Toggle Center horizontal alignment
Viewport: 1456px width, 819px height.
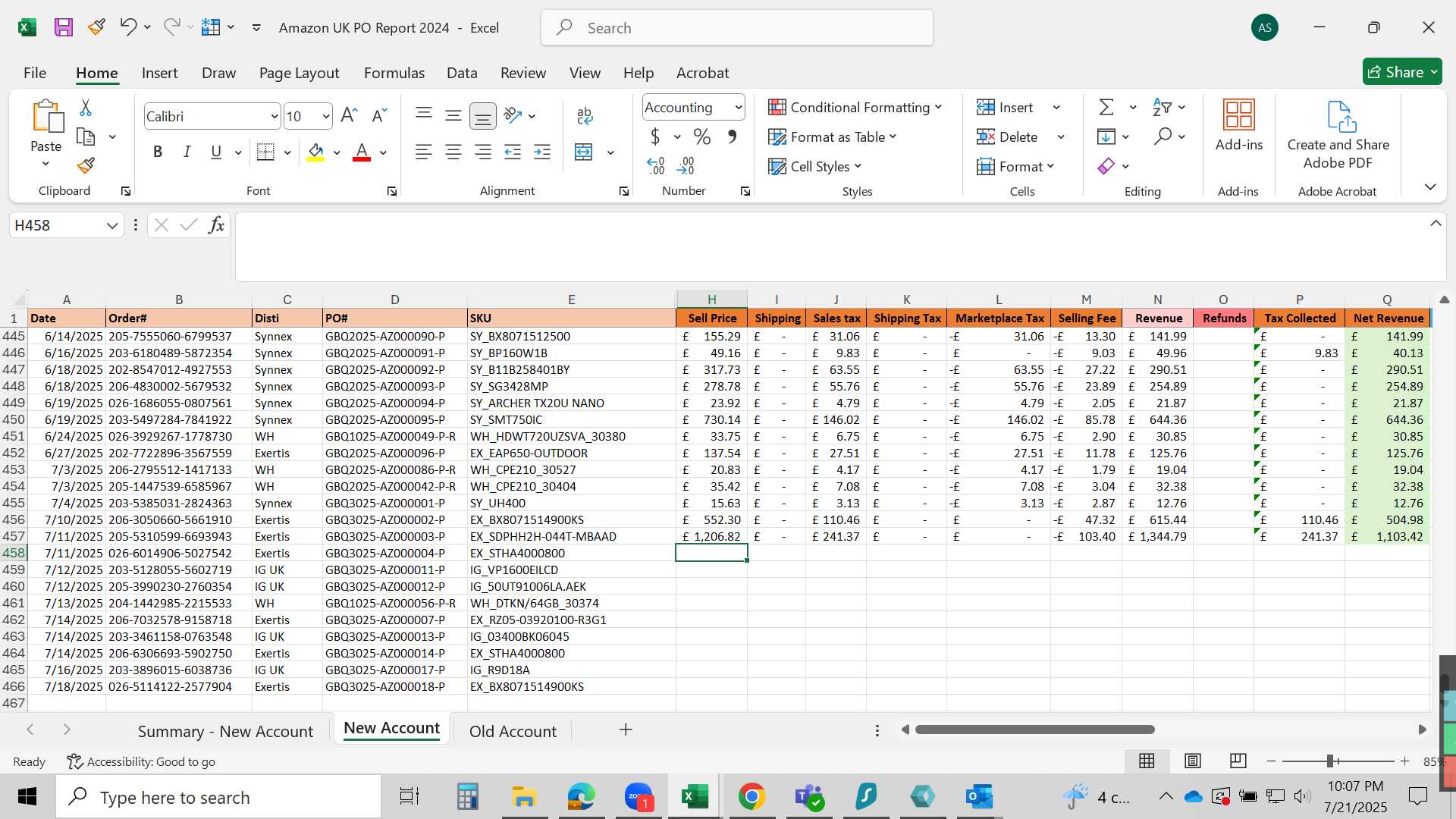(x=453, y=152)
